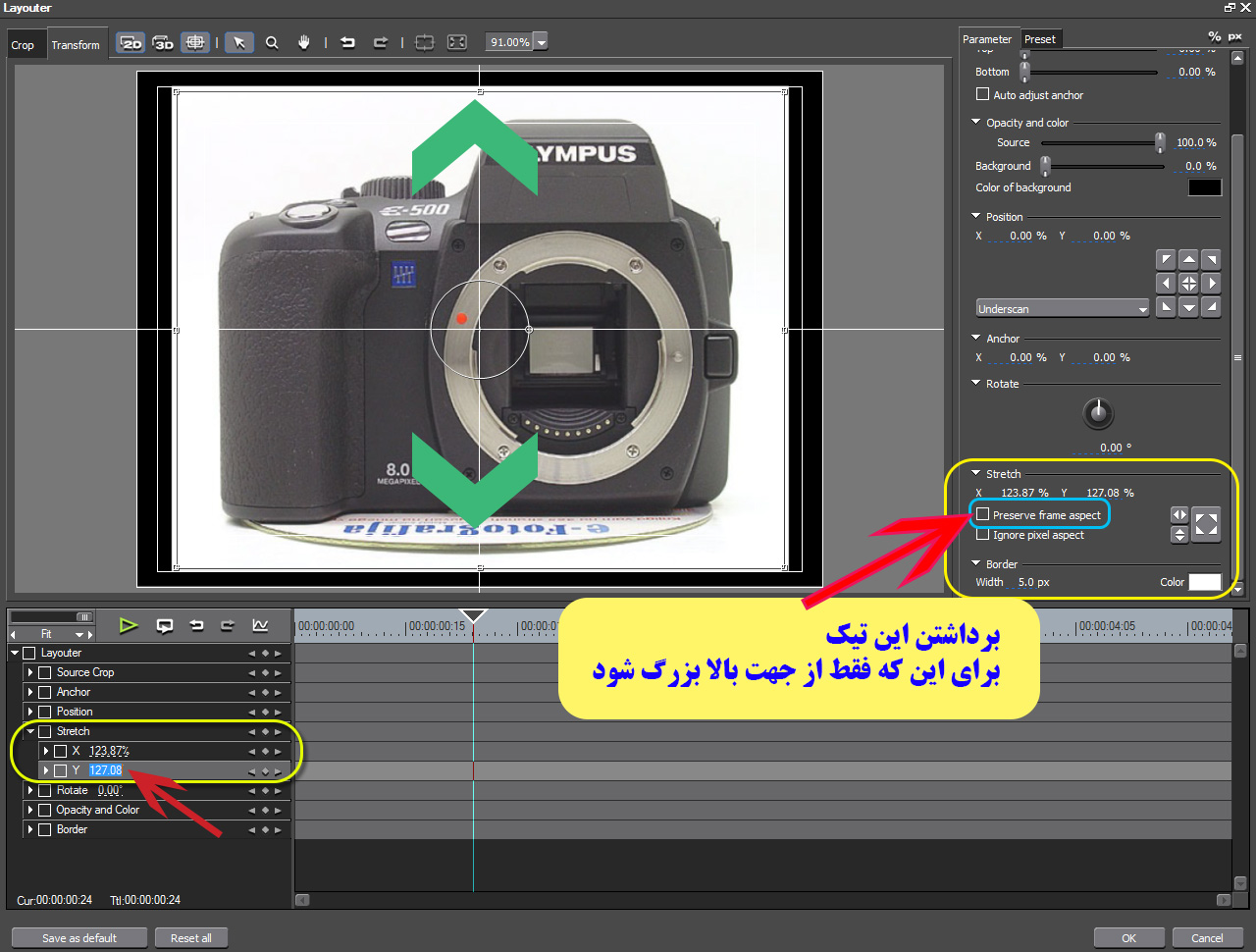Click the Reset all button

point(190,938)
